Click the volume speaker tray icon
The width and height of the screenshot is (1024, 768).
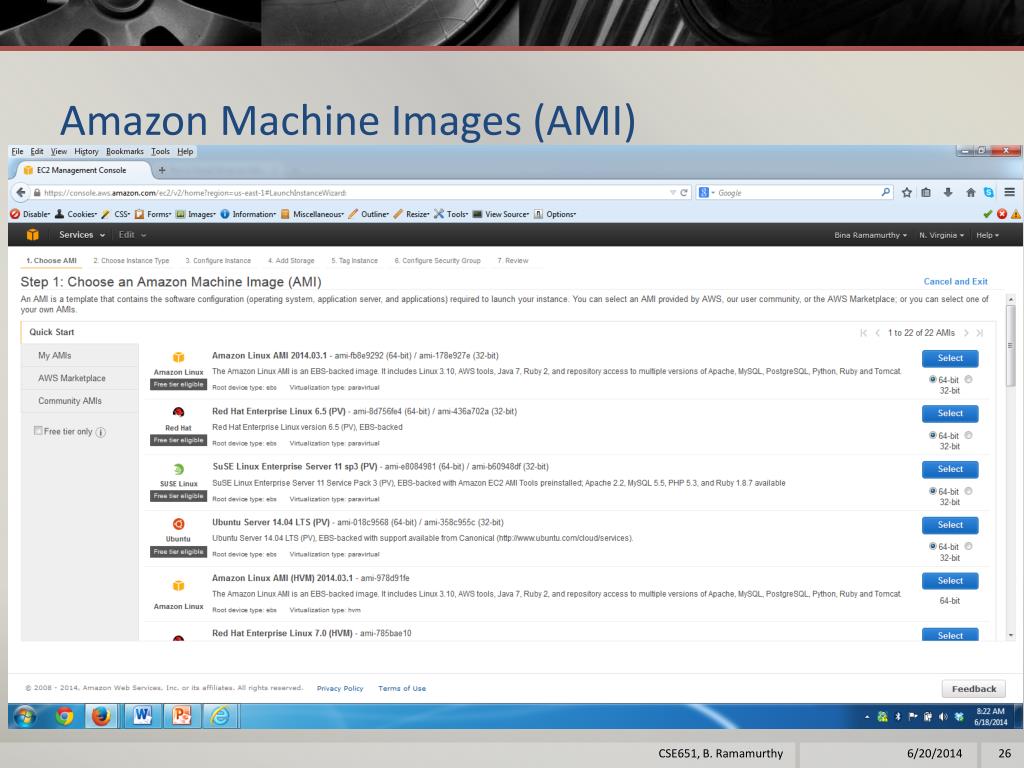pos(943,716)
